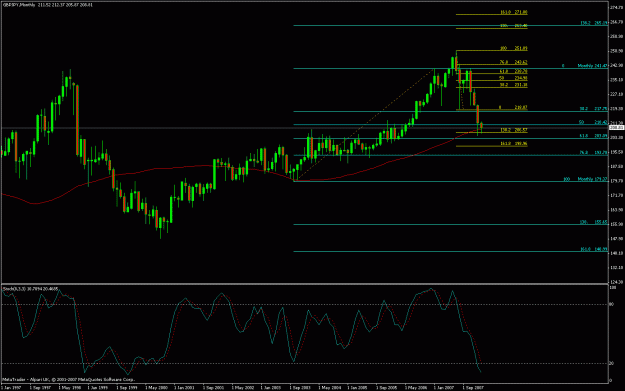Click the last candlestick on the price chart
625x391 pixels.
[x=482, y=126]
